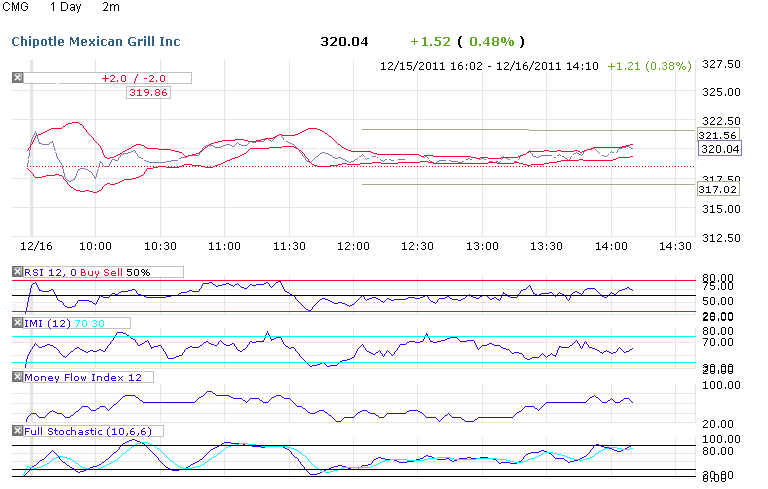The width and height of the screenshot is (768, 489).
Task: Click the 12:30 time axis label
Action: tap(417, 246)
